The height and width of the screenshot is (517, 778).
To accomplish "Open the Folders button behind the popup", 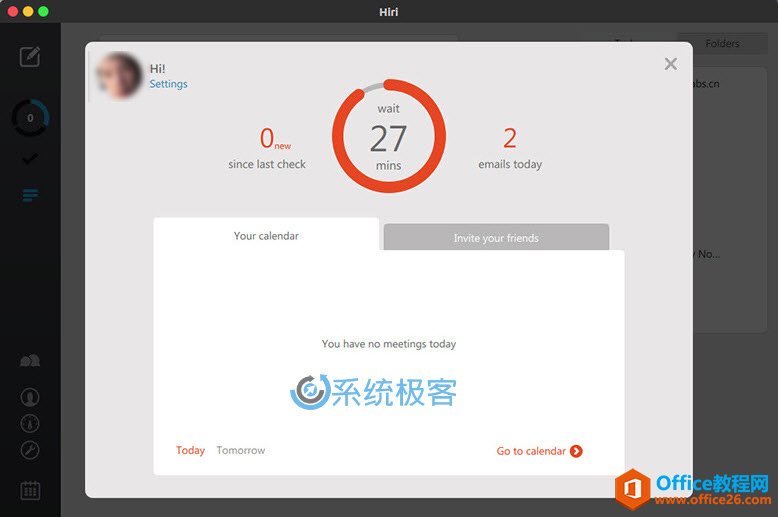I will [722, 44].
